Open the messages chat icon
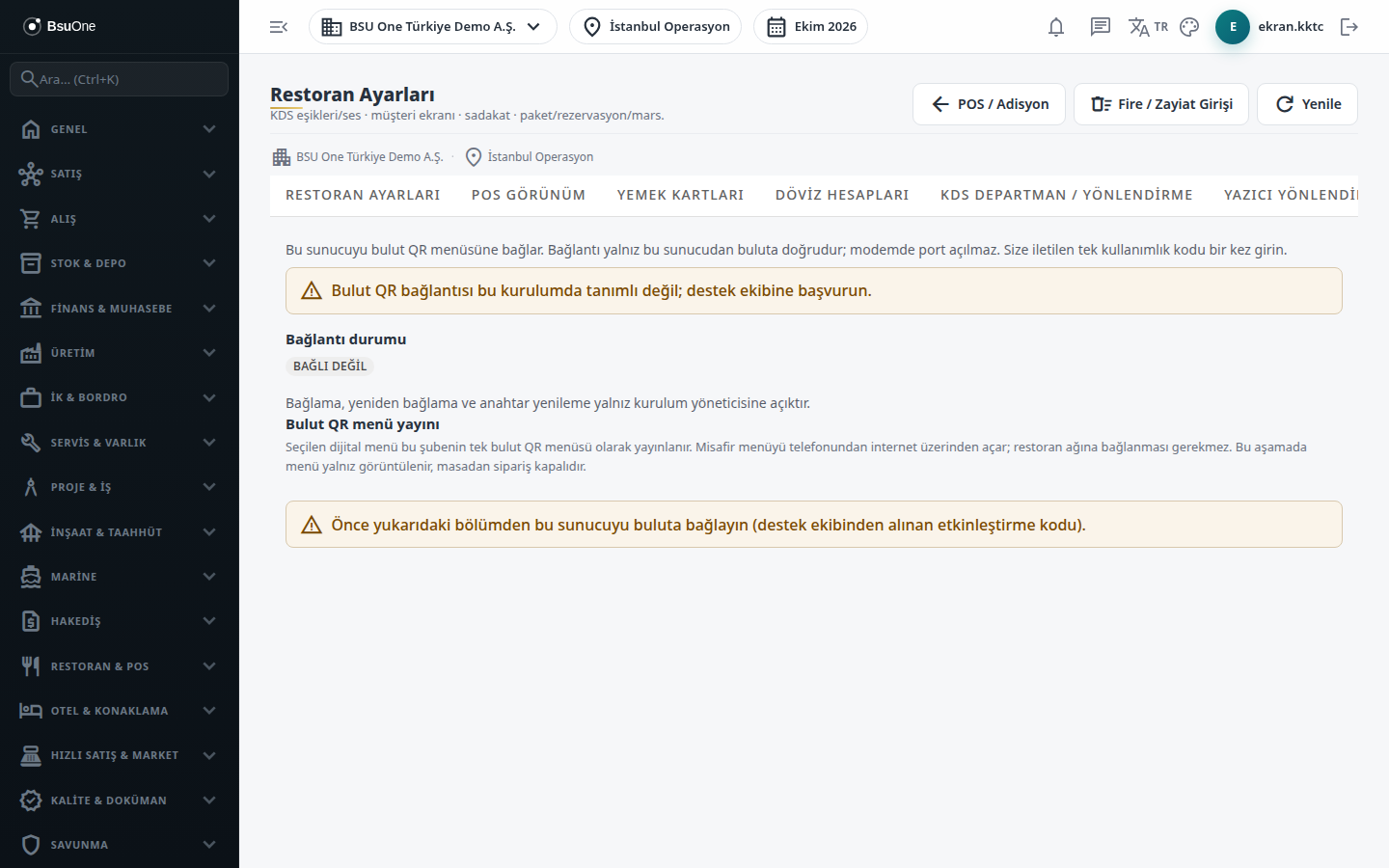 coord(1101,27)
